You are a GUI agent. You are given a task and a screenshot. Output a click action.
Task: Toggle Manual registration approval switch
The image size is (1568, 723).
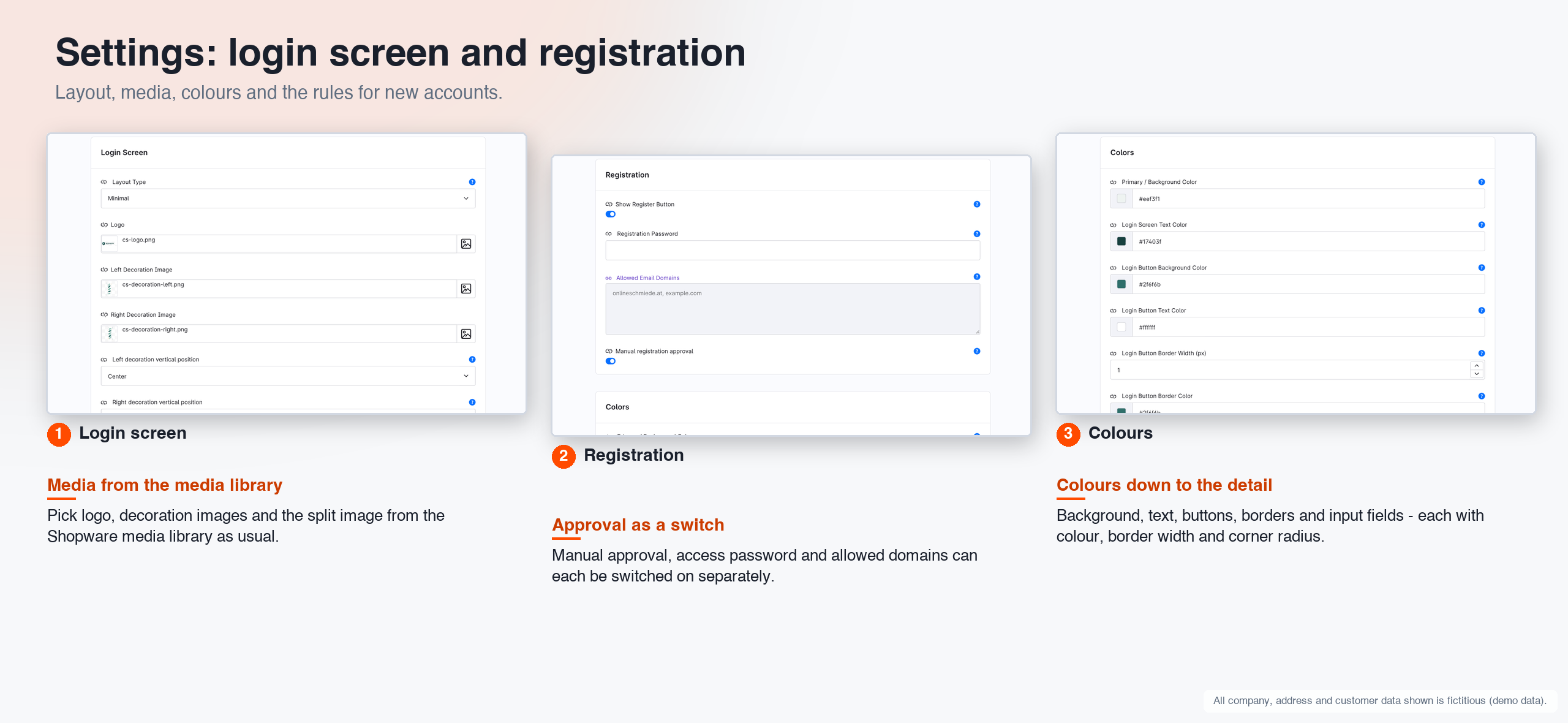611,362
